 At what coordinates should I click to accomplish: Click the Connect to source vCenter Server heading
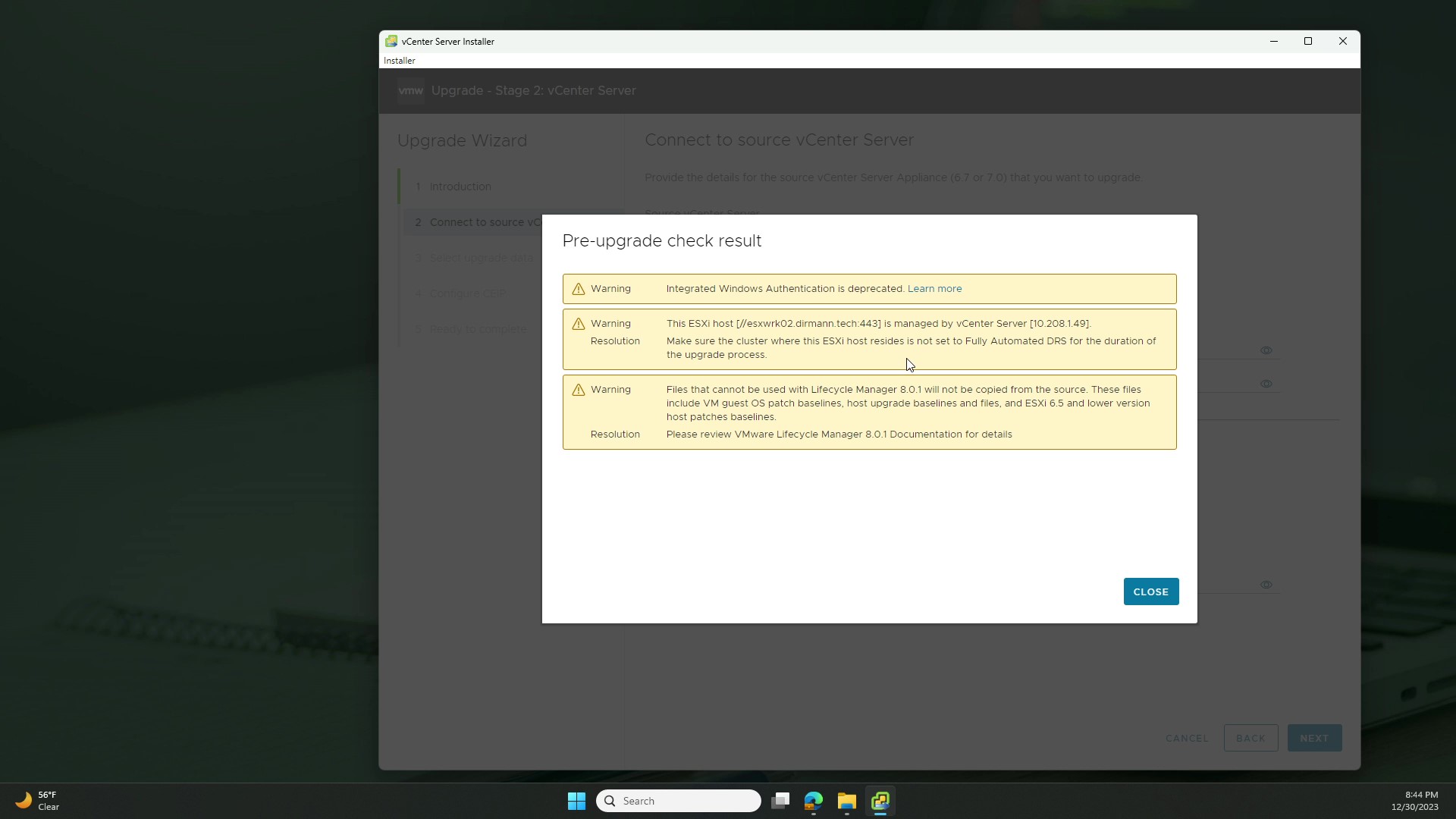[780, 140]
